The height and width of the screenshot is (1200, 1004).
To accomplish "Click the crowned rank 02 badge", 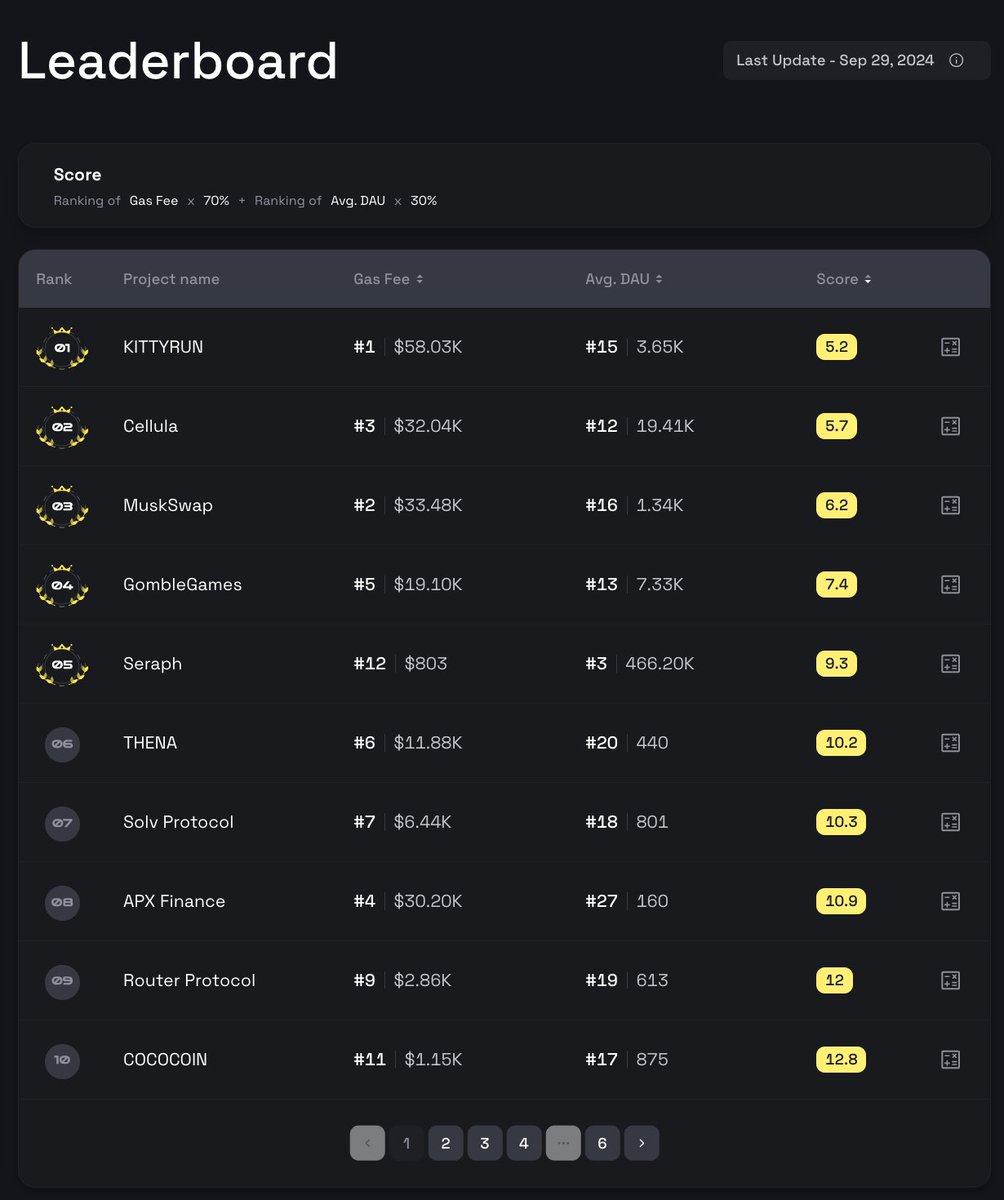I will click(62, 426).
